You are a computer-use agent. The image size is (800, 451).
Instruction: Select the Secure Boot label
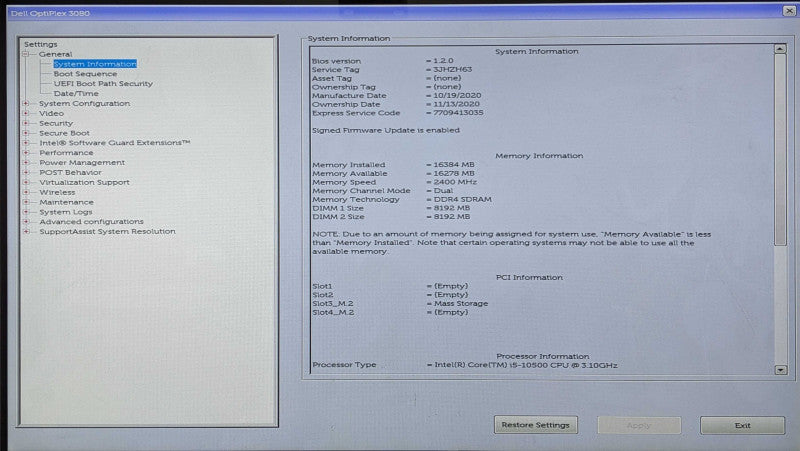point(64,133)
